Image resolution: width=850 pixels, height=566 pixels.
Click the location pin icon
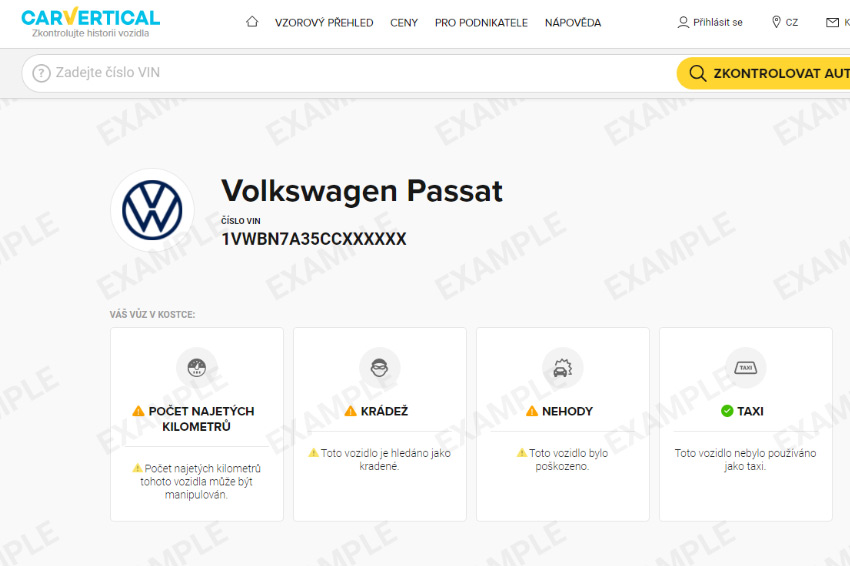tap(776, 22)
